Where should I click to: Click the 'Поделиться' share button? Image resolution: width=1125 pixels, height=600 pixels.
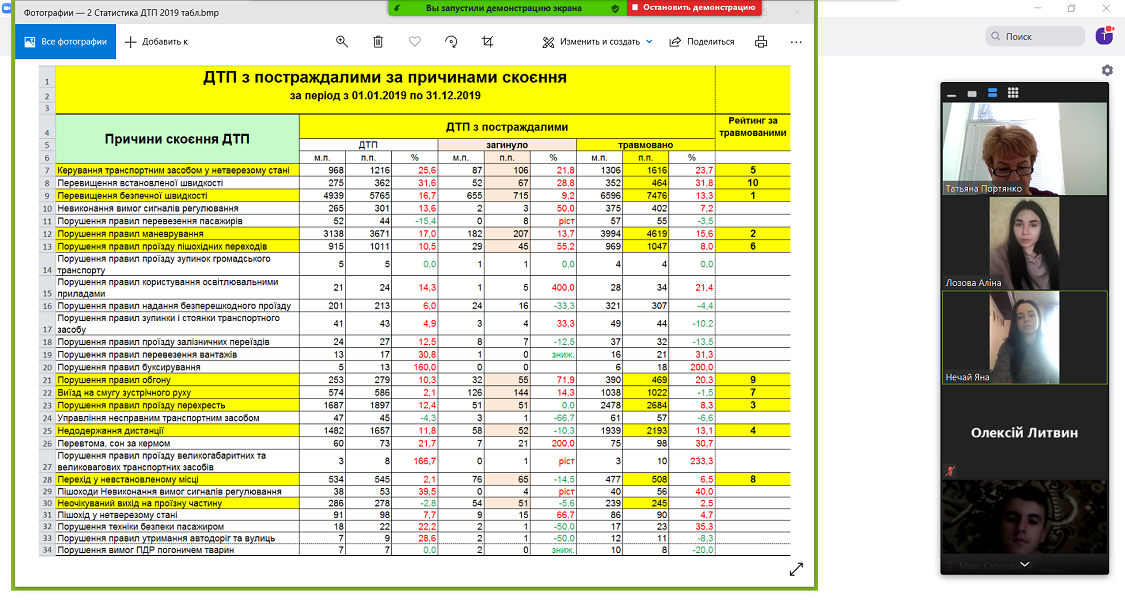[702, 42]
